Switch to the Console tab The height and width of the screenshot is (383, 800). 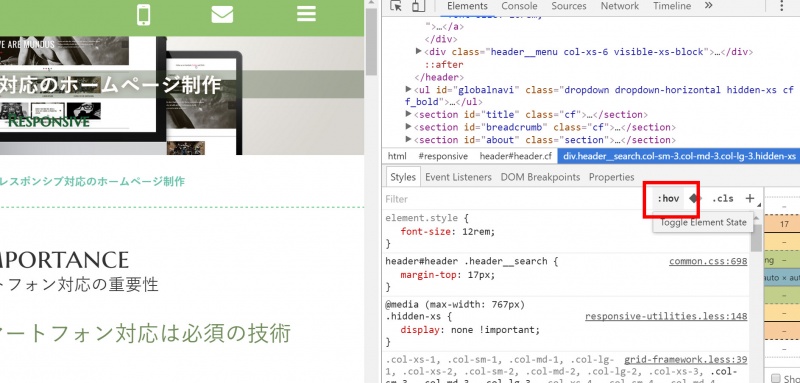519,6
